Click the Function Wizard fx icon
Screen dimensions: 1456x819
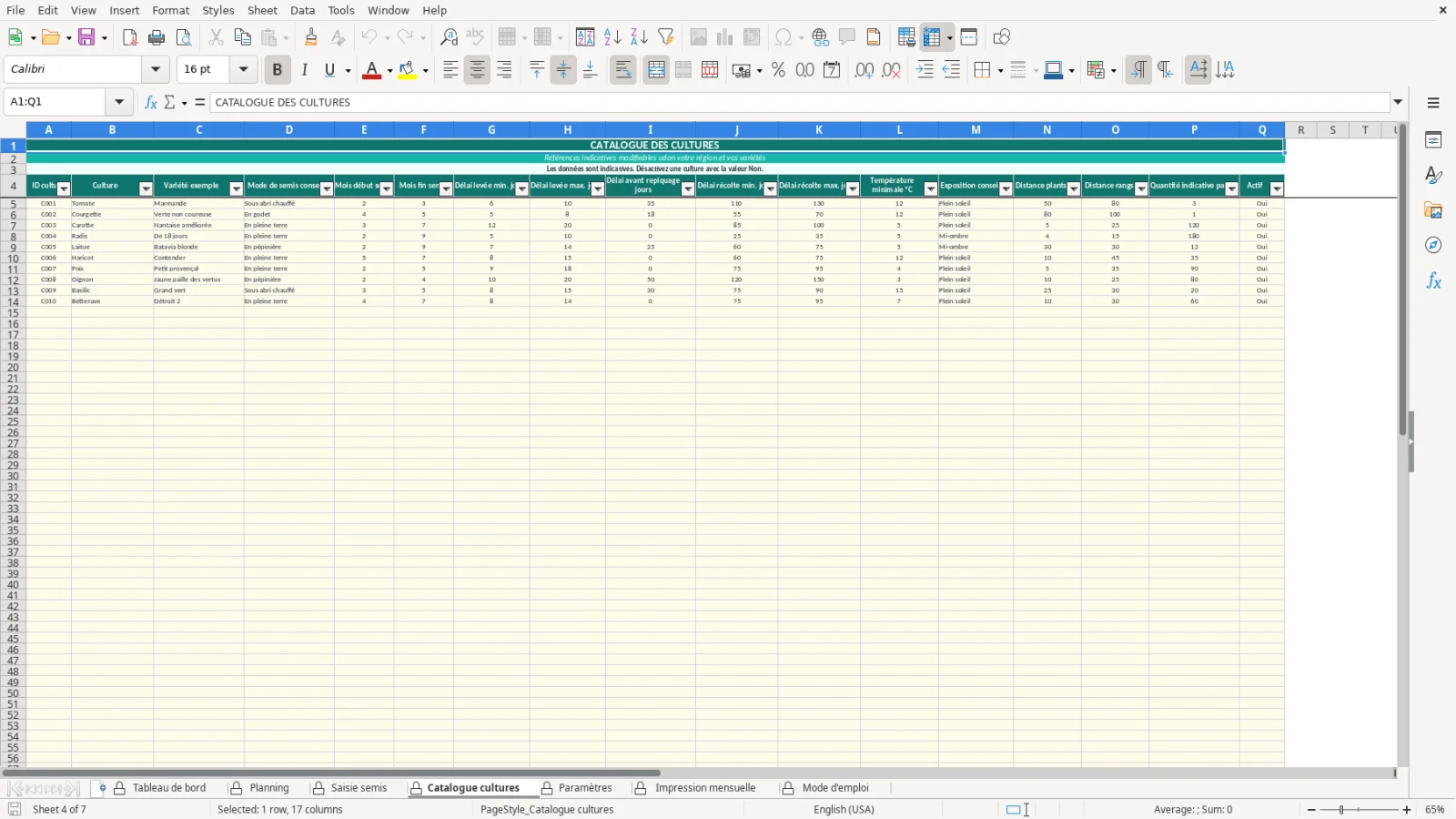coord(151,102)
